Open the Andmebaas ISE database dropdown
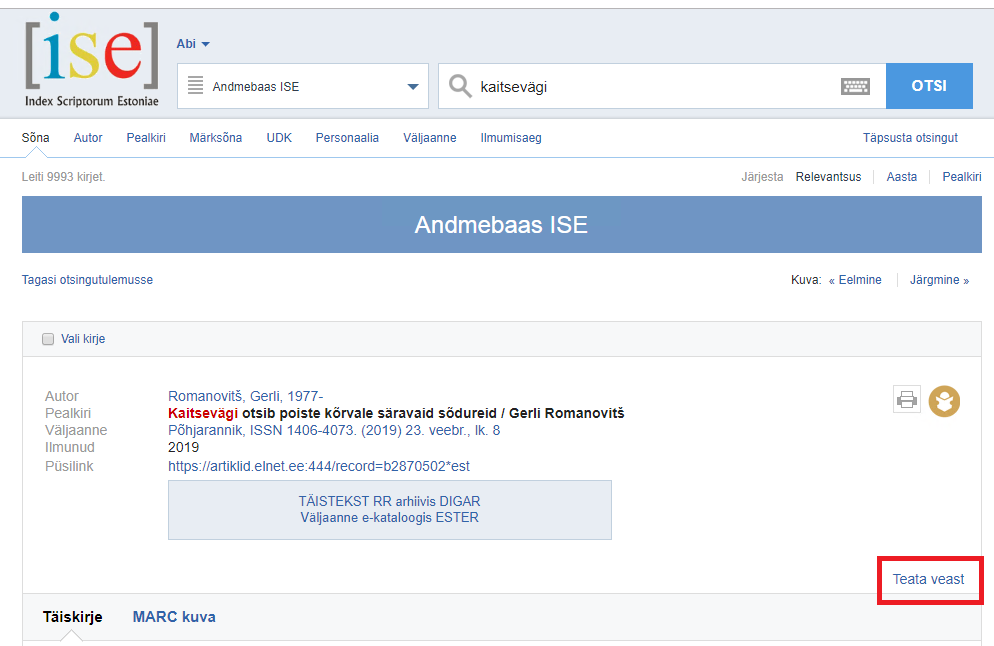The height and width of the screenshot is (646, 994). (x=303, y=86)
